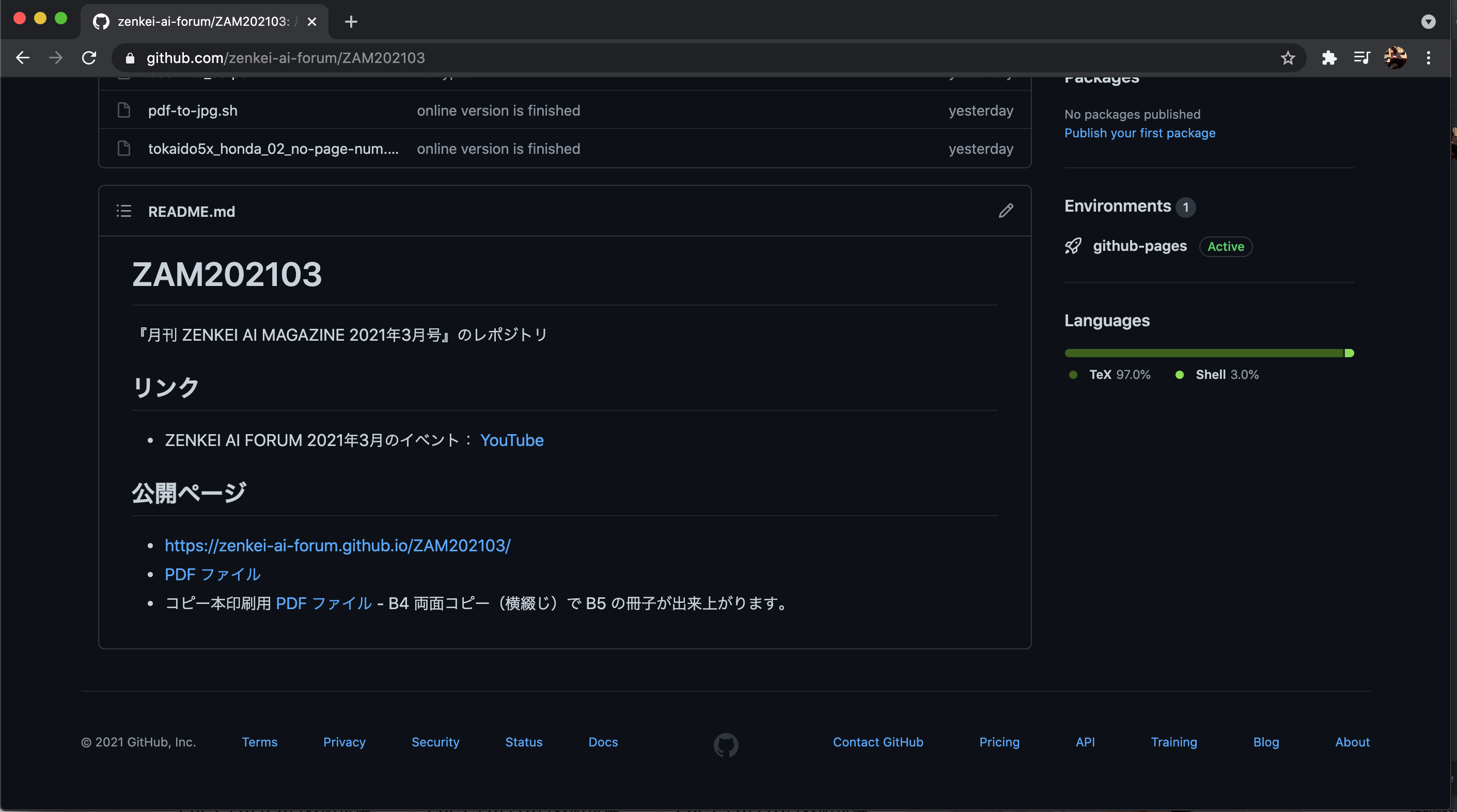Image resolution: width=1457 pixels, height=812 pixels.
Task: Click the README.md filename header
Action: pos(191,212)
